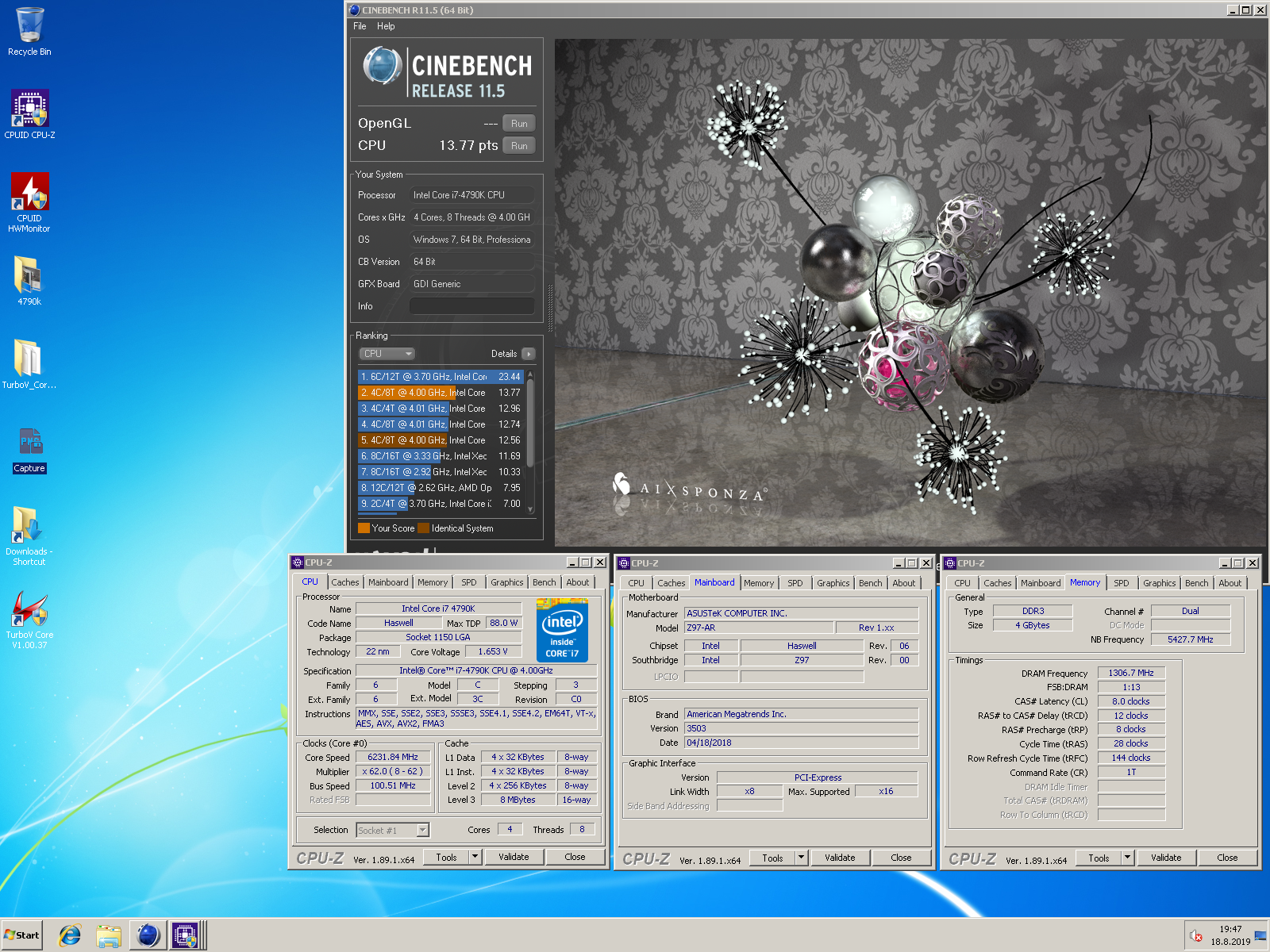1270x952 pixels.
Task: Open Socket #1 selection dropdown
Action: [393, 830]
